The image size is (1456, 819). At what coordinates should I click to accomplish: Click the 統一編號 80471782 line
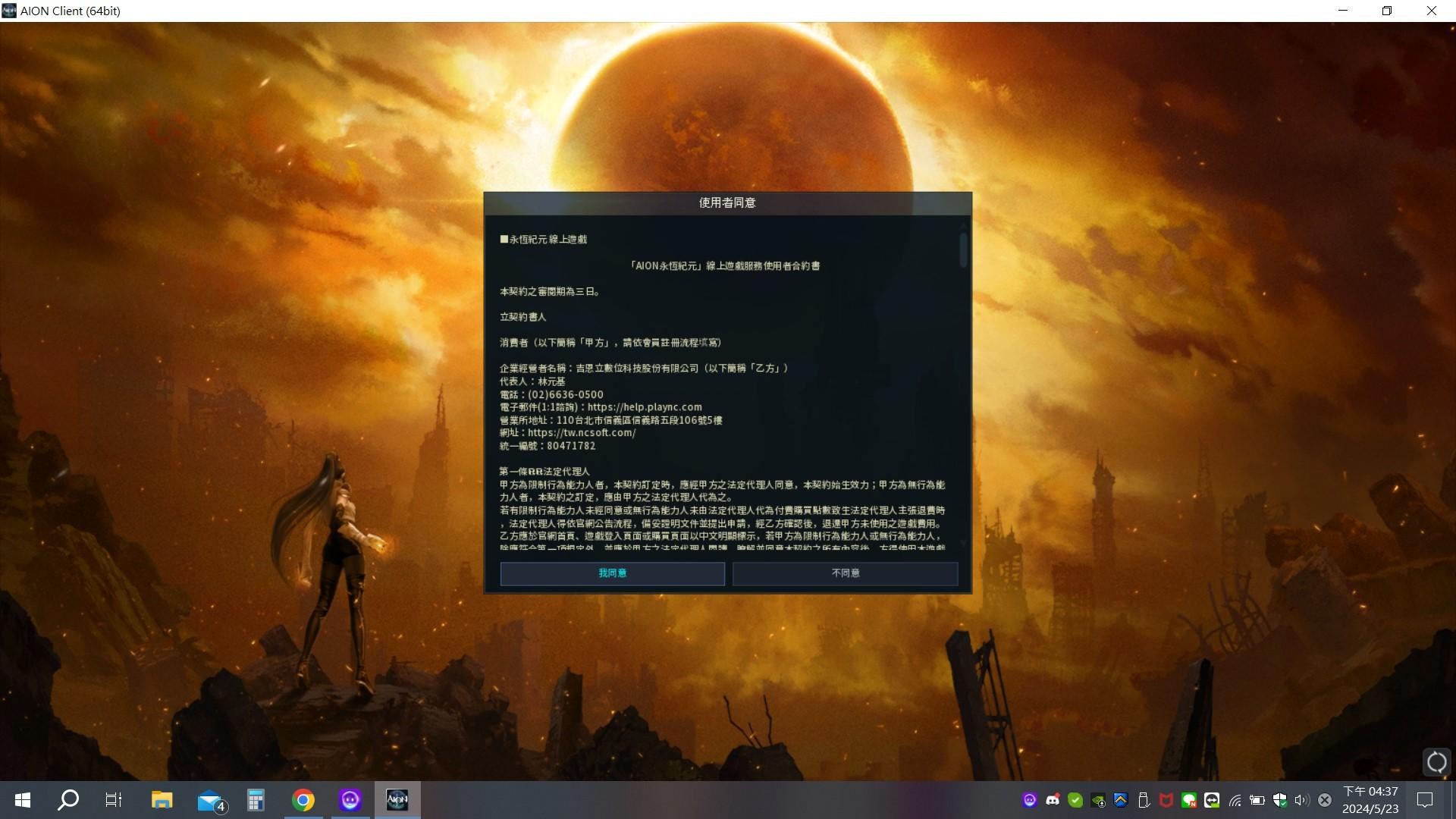pyautogui.click(x=548, y=446)
